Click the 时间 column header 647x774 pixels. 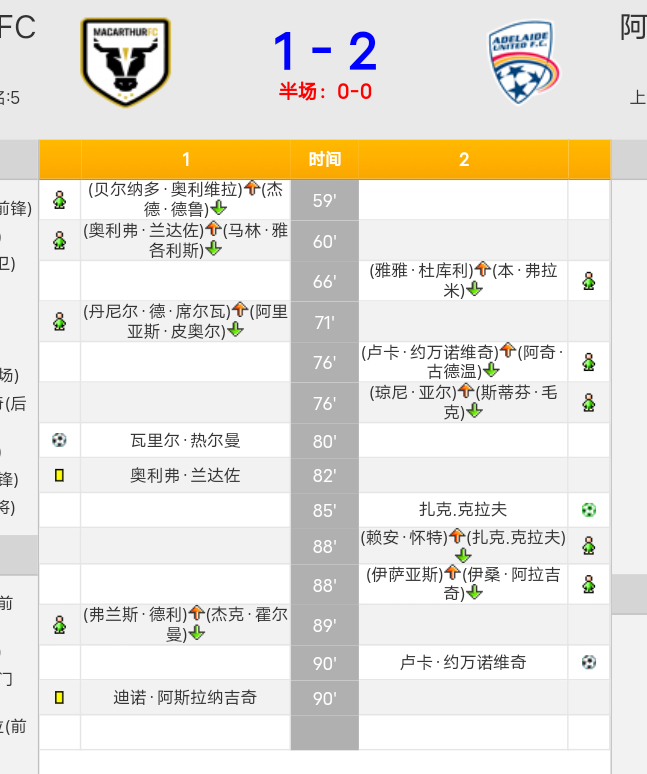[325, 159]
